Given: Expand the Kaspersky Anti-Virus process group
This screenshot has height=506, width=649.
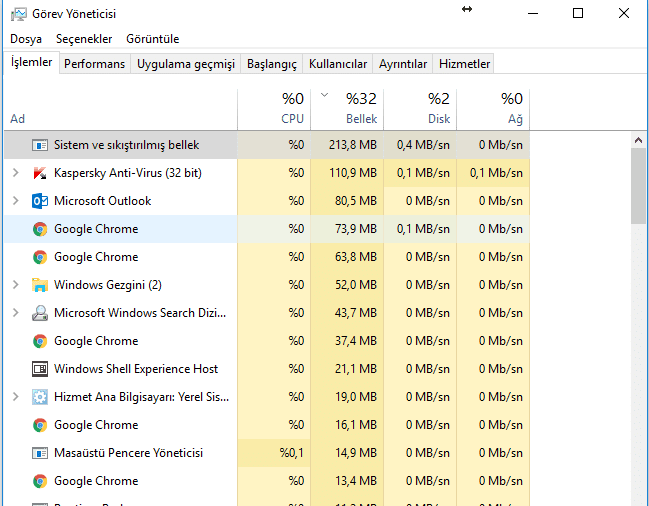Looking at the screenshot, I should point(16,173).
